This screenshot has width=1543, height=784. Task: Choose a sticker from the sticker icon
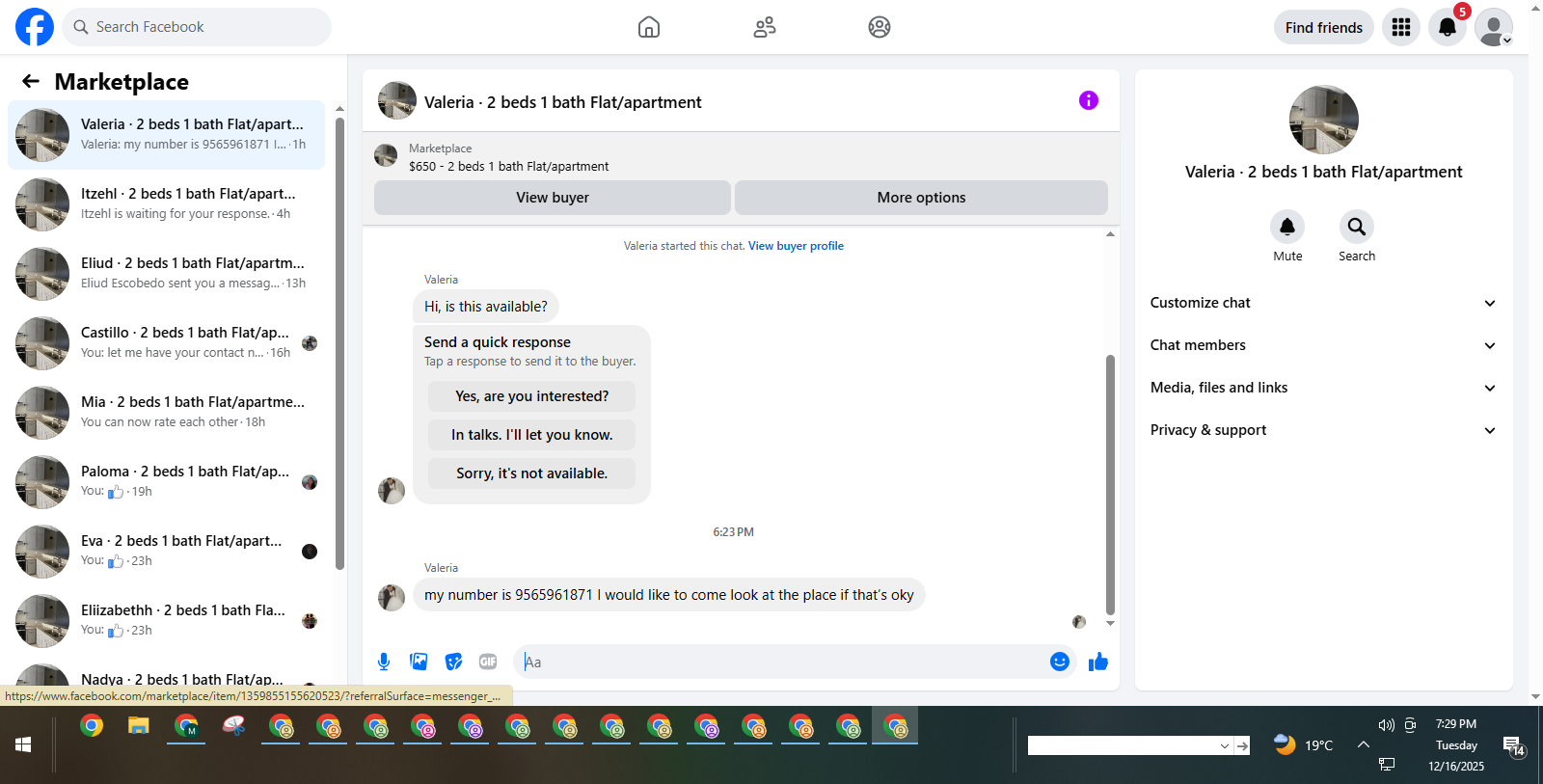pyautogui.click(x=453, y=662)
